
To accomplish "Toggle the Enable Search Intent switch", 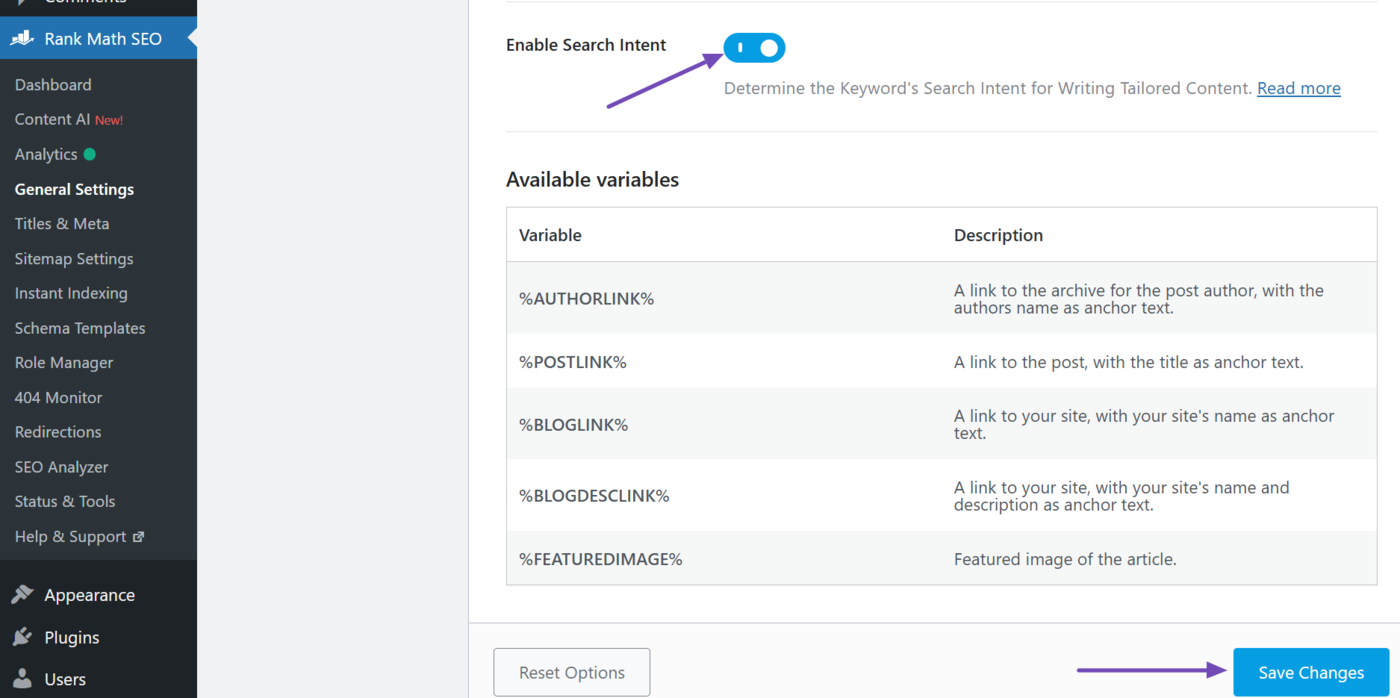I will tap(755, 48).
